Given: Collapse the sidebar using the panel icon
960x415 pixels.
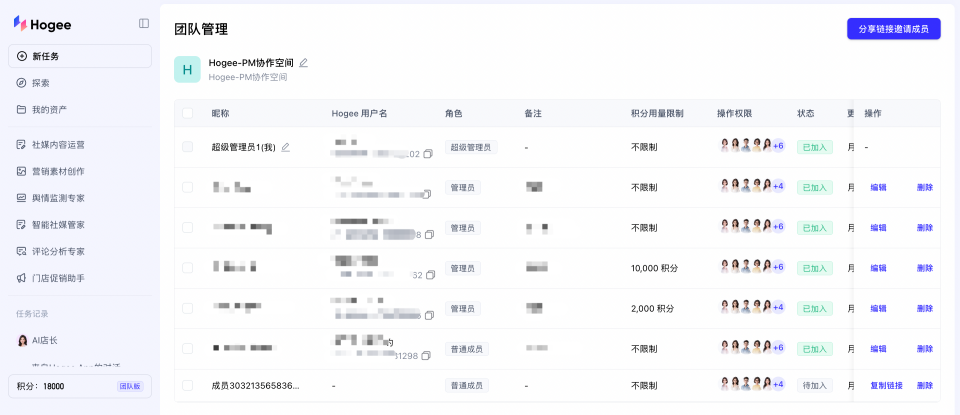Looking at the screenshot, I should point(144,24).
